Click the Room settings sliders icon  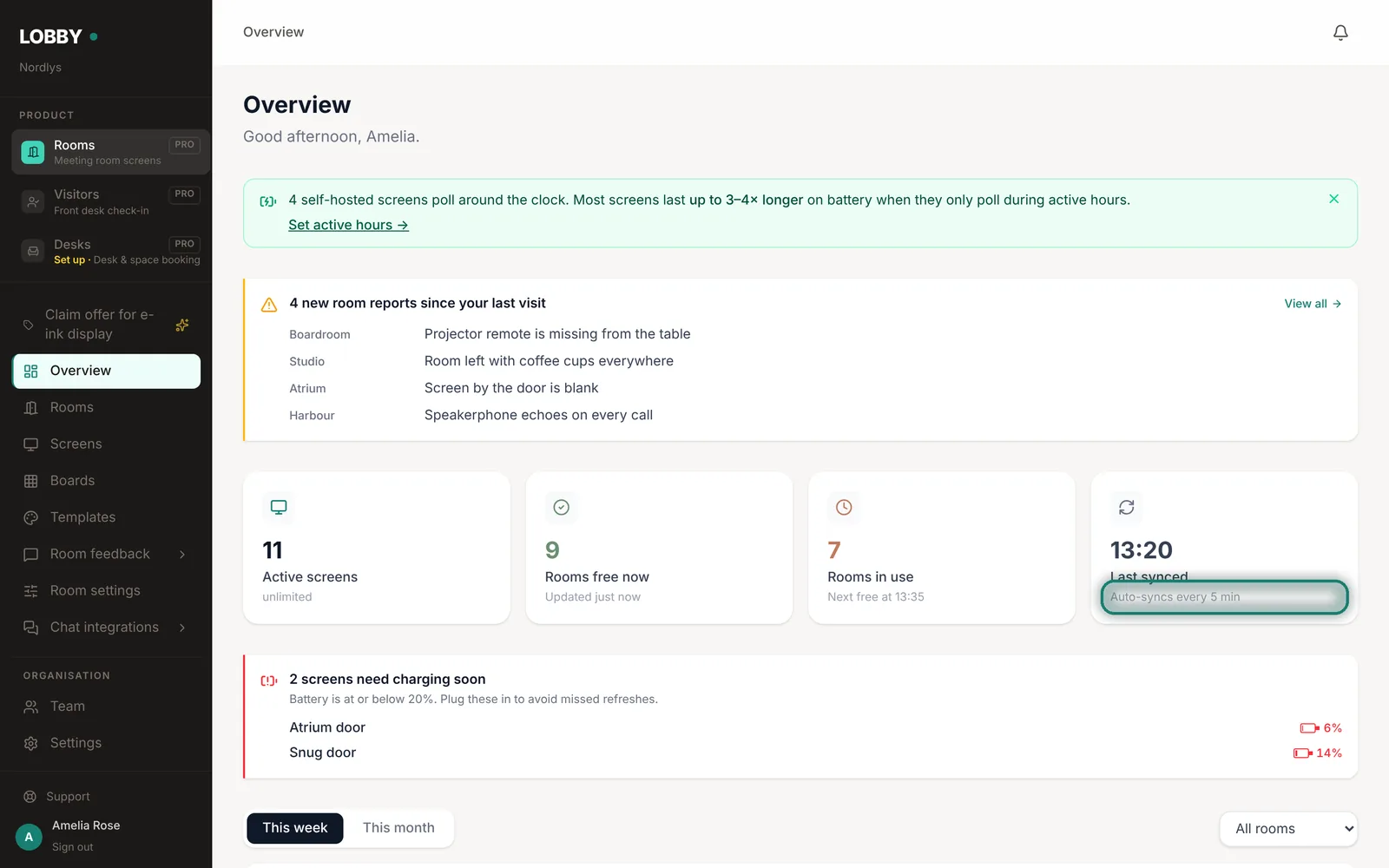[x=31, y=591]
